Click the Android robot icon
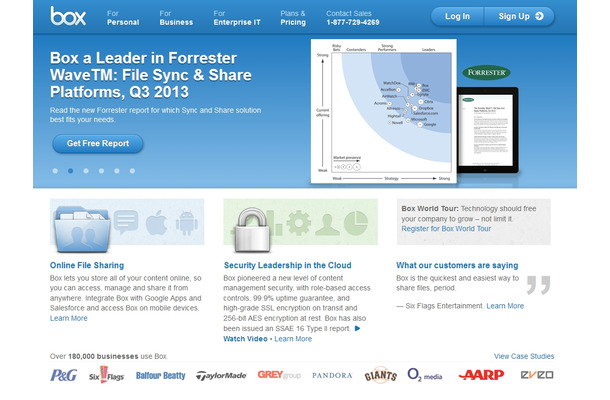The image size is (610, 400). (x=187, y=222)
